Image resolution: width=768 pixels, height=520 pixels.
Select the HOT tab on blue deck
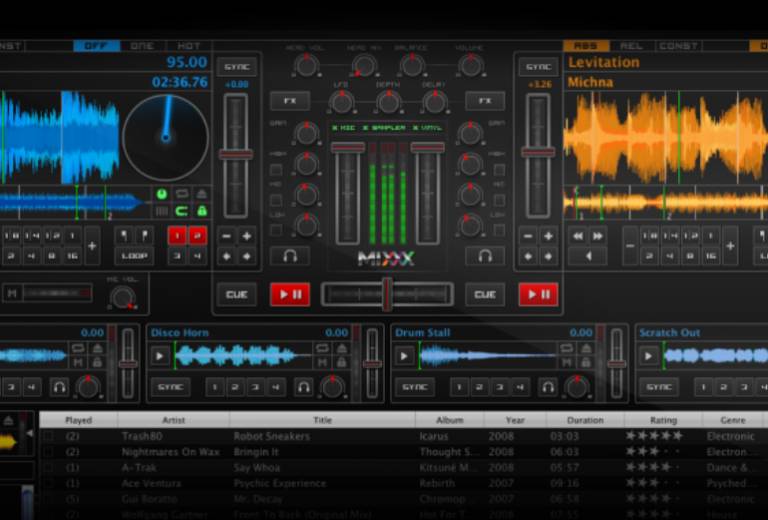(189, 46)
